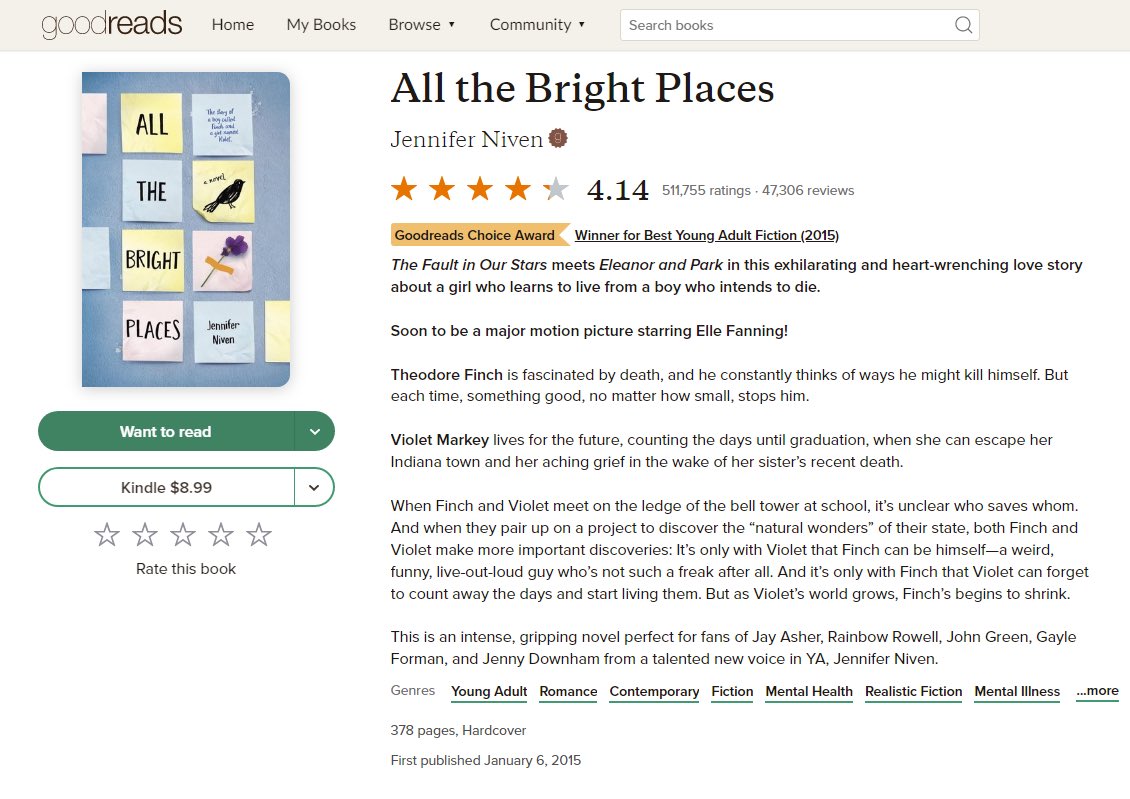This screenshot has width=1130, height=799.
Task: Expand the Kindle purchase options chevron
Action: click(314, 487)
